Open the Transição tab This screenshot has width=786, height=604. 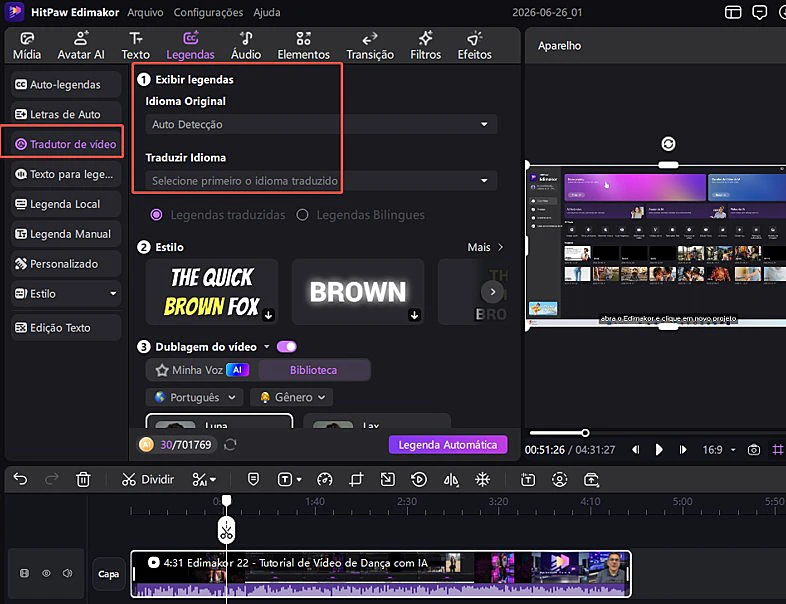click(369, 46)
